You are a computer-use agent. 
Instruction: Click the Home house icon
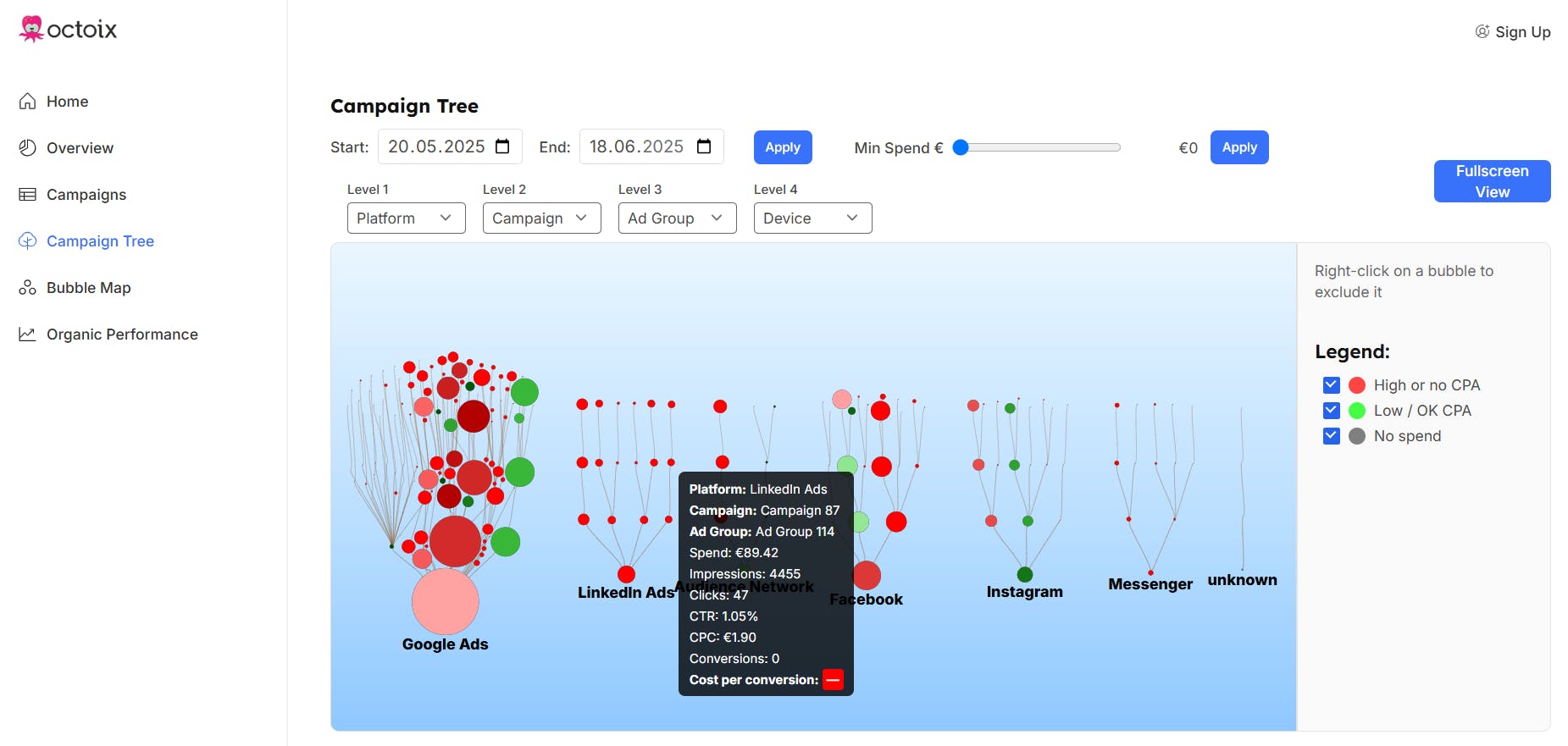(x=28, y=102)
